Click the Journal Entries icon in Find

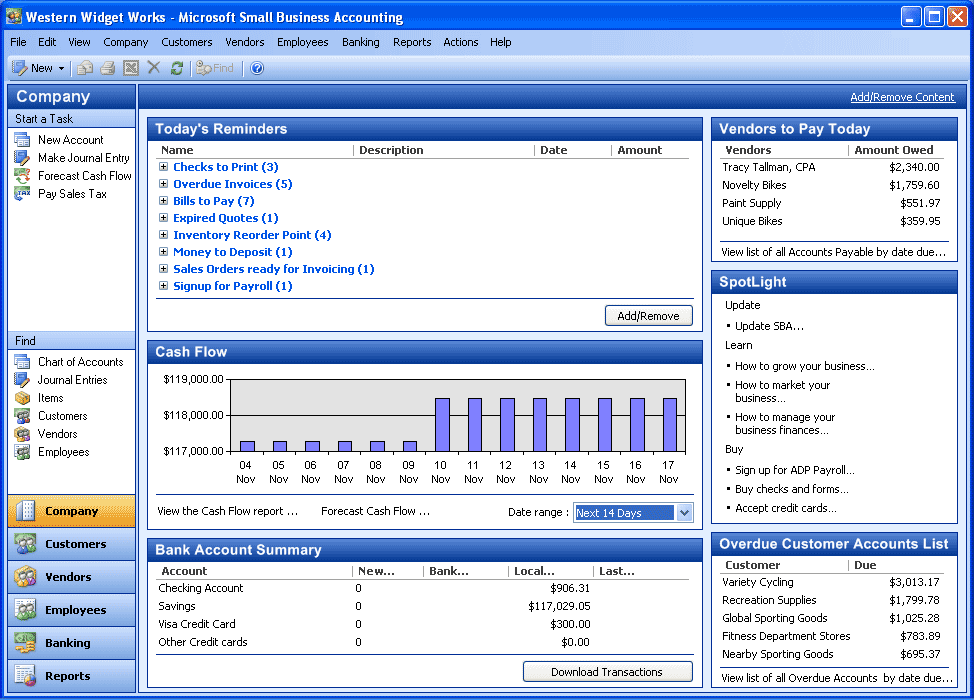click(x=22, y=380)
